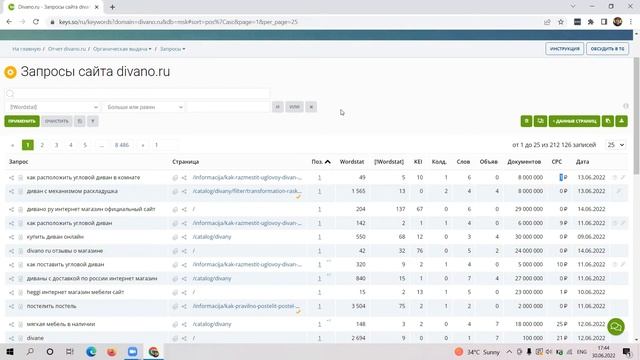Image resolution: width=640 pixels, height=360 pixels.
Task: Open Microsoft Edge from the taskbar
Action: coord(91,351)
